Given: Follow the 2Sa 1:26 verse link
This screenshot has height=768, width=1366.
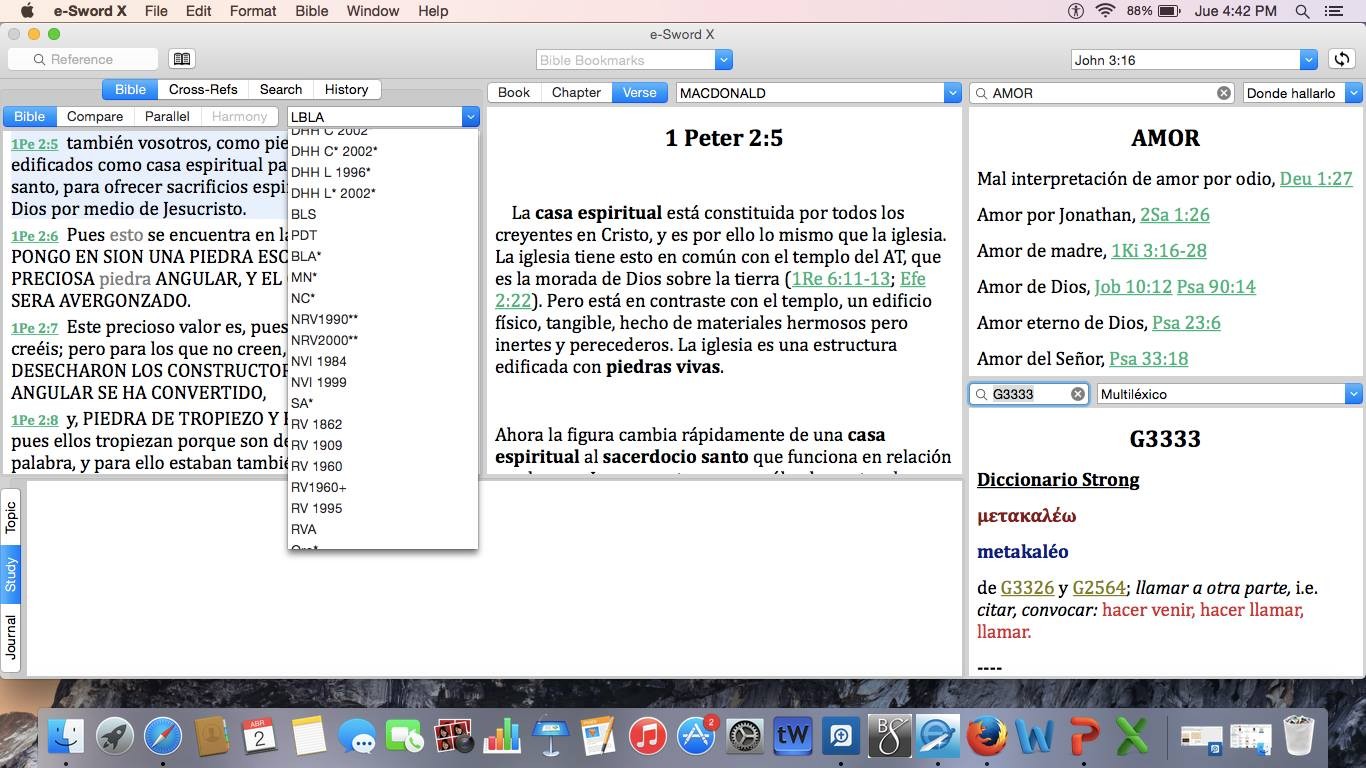Looking at the screenshot, I should click(x=1175, y=215).
